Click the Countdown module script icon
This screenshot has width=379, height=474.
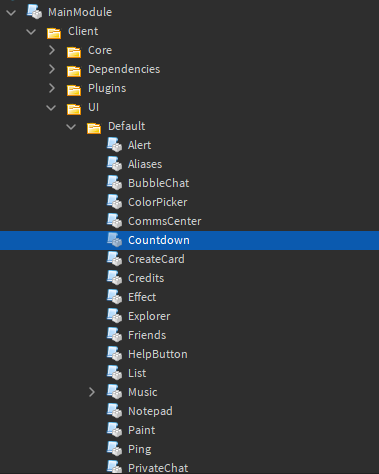pos(114,240)
